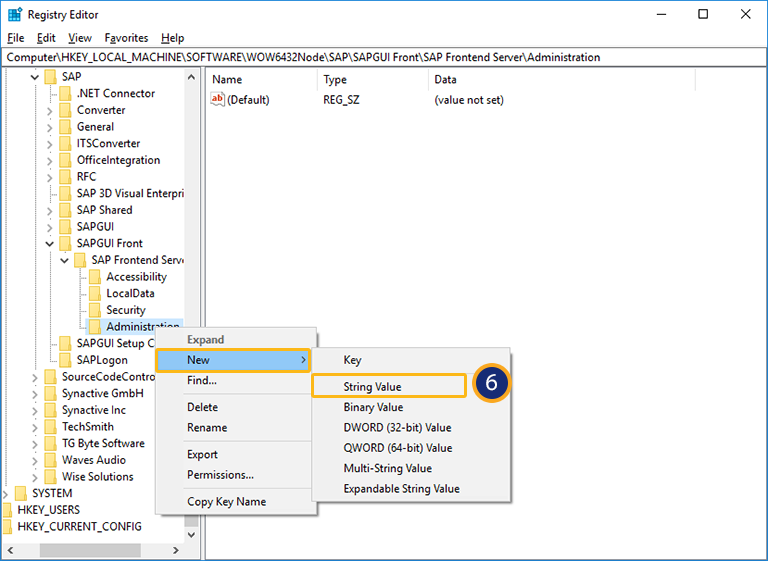Open the Favorites menu

pos(126,38)
